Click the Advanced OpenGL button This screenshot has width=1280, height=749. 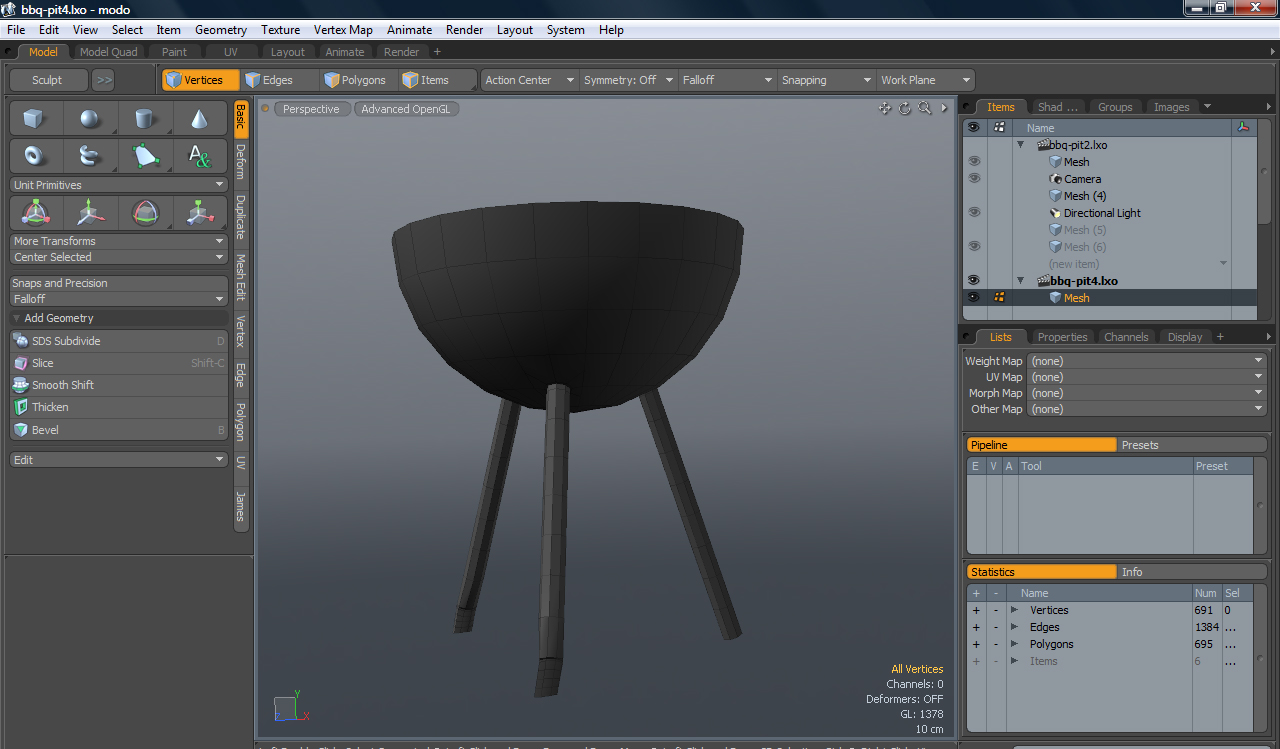click(406, 109)
